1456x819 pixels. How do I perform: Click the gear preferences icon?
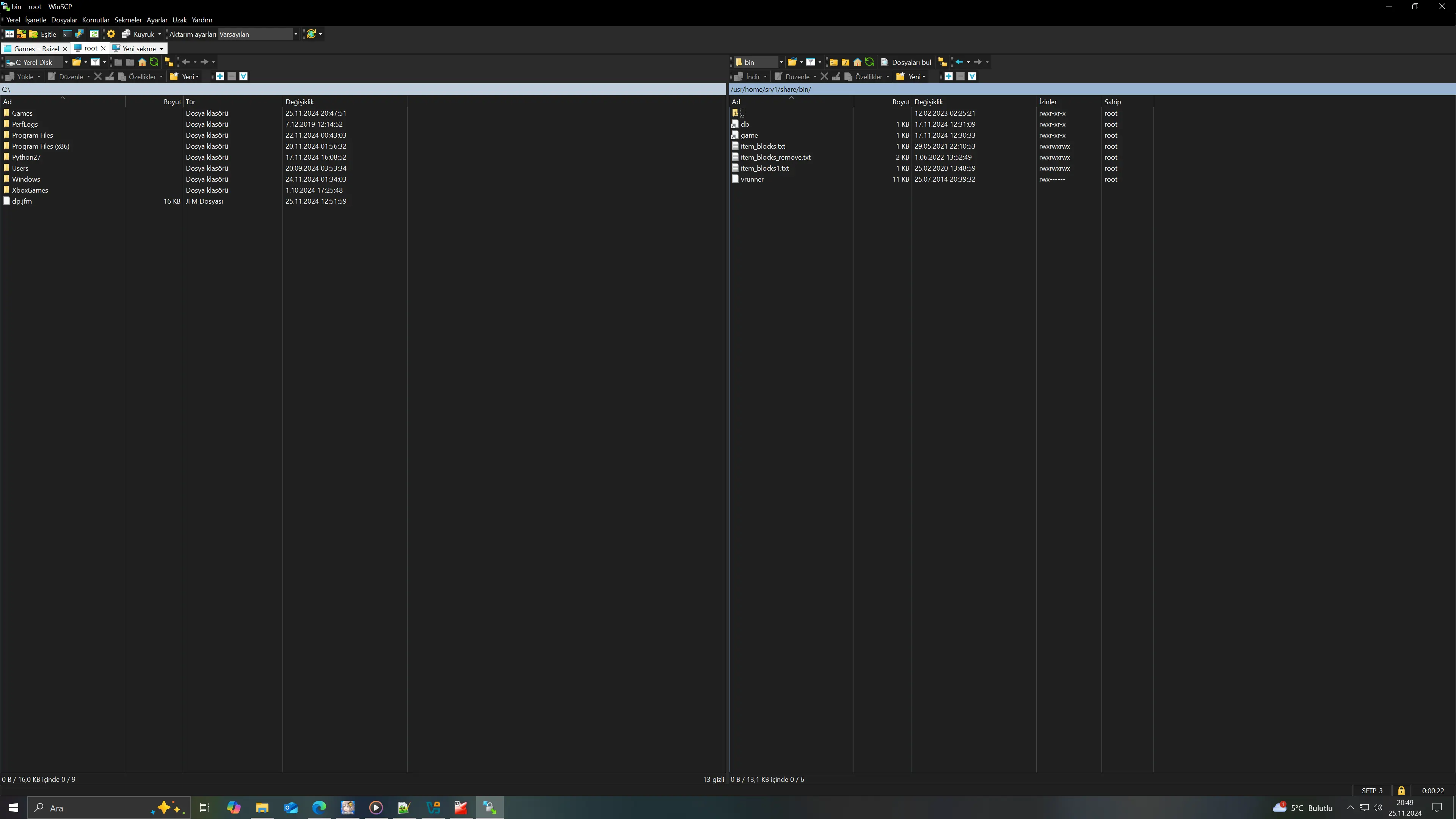pyautogui.click(x=111, y=34)
